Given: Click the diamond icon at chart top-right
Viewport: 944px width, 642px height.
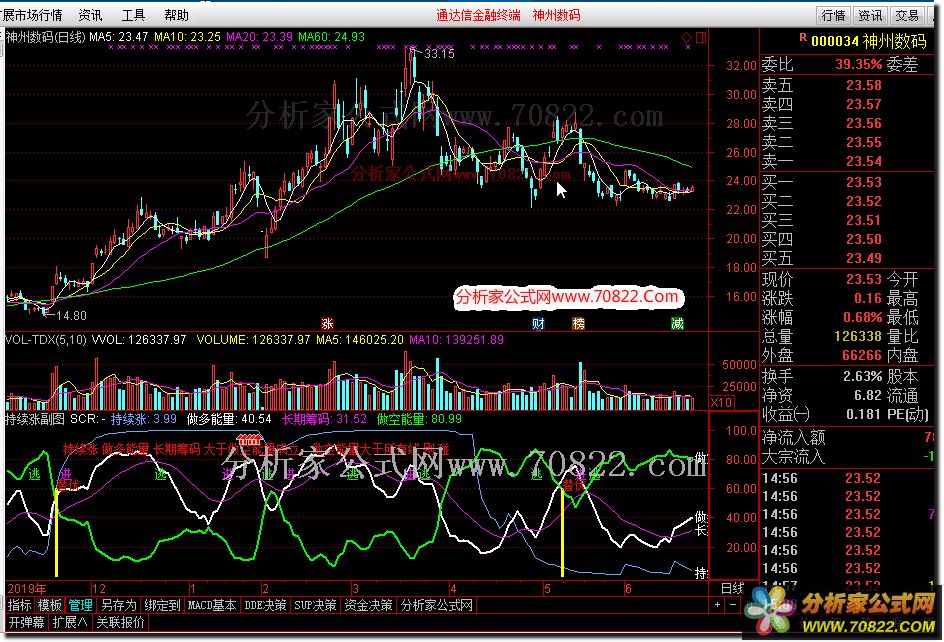Looking at the screenshot, I should [686, 37].
